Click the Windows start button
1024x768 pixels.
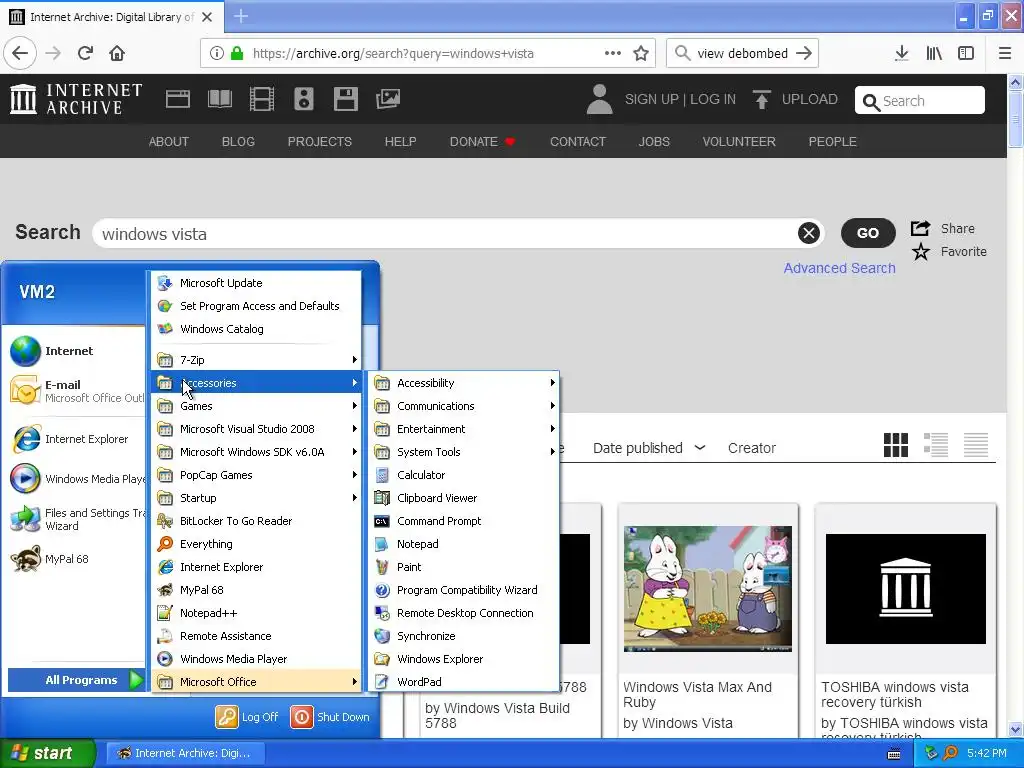(x=48, y=753)
